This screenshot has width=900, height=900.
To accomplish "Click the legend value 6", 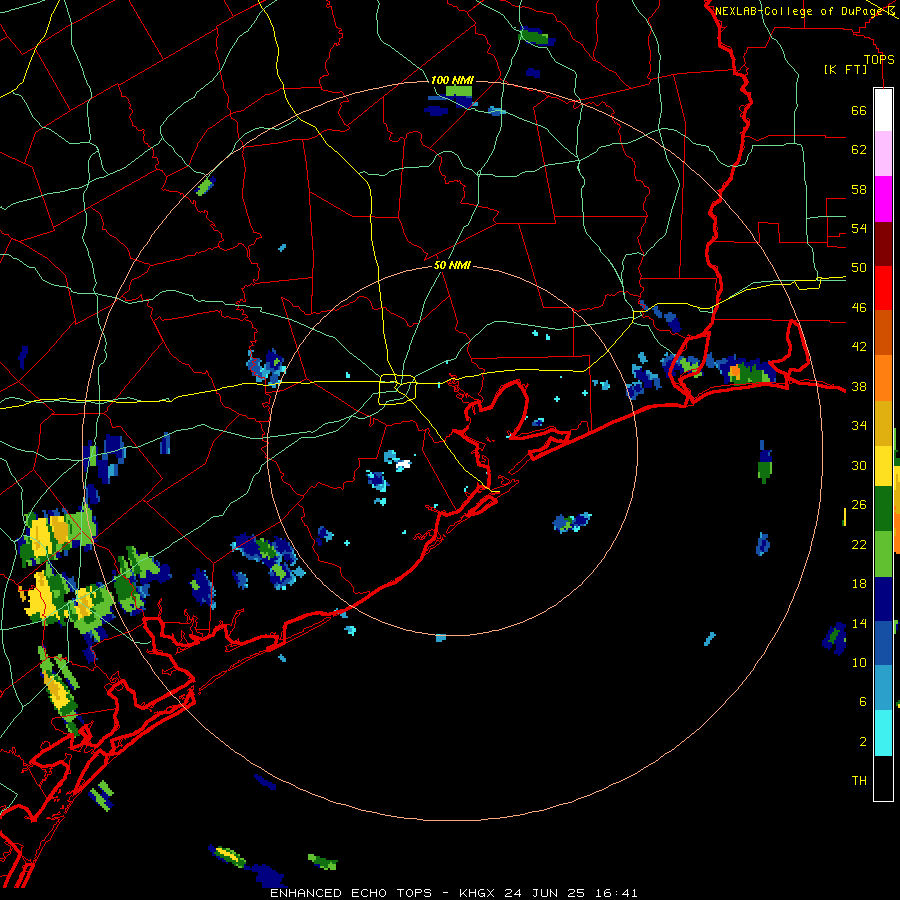I will tap(862, 702).
